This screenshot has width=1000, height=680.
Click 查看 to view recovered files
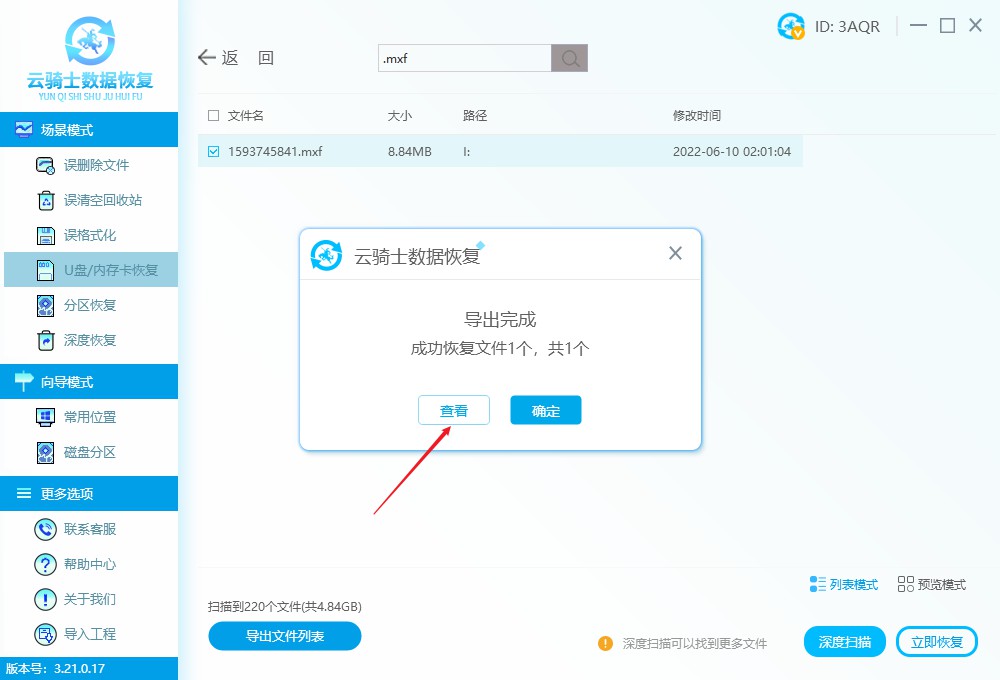click(454, 410)
